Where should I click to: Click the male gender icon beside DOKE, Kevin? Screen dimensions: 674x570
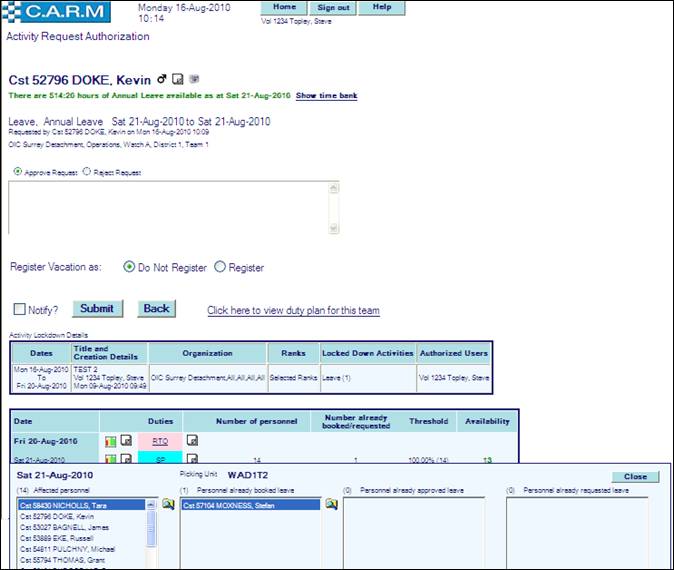pyautogui.click(x=160, y=79)
